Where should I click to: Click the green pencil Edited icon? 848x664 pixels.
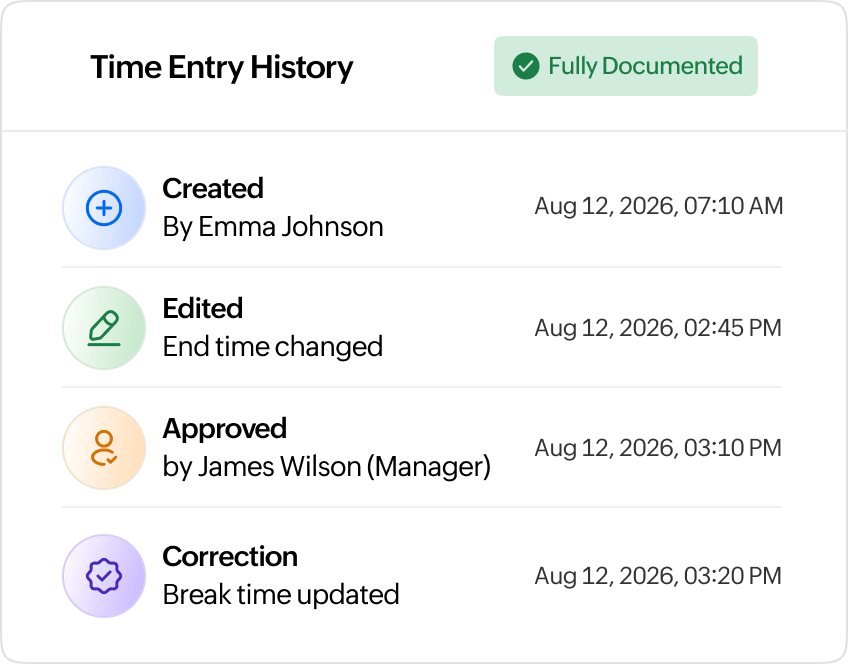click(104, 328)
